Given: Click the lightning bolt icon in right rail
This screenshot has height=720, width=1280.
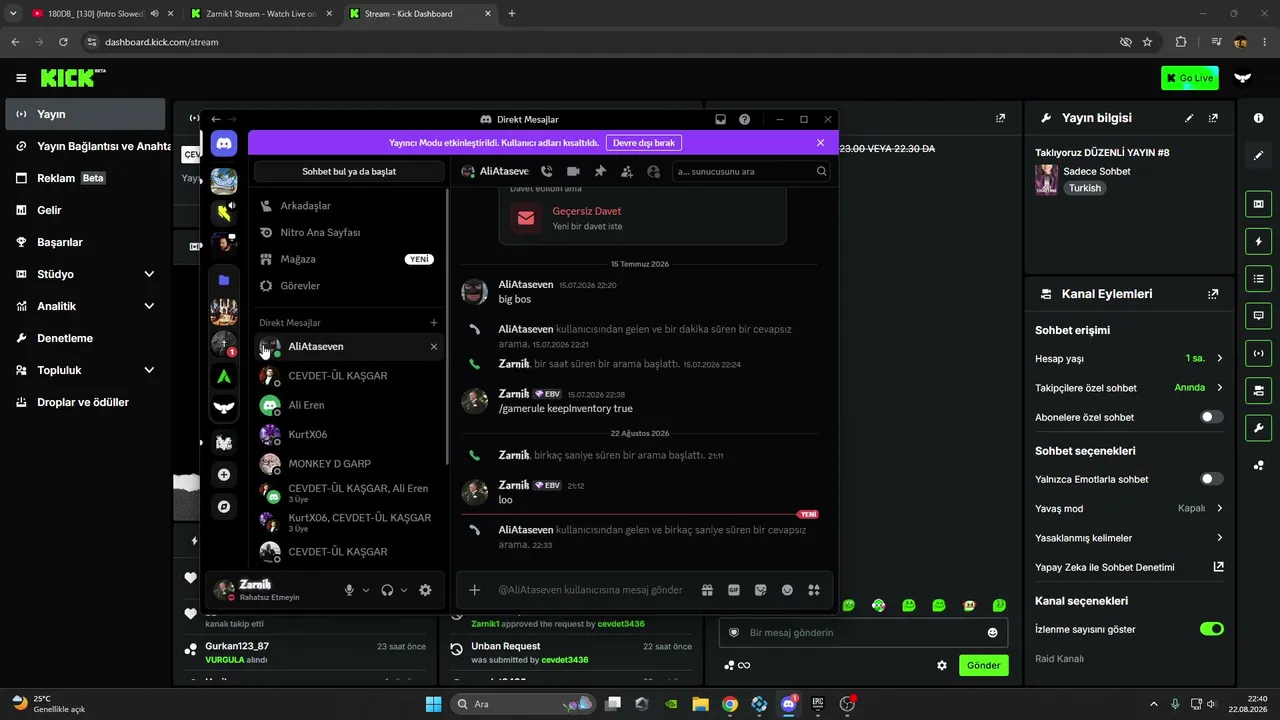Looking at the screenshot, I should [1258, 241].
